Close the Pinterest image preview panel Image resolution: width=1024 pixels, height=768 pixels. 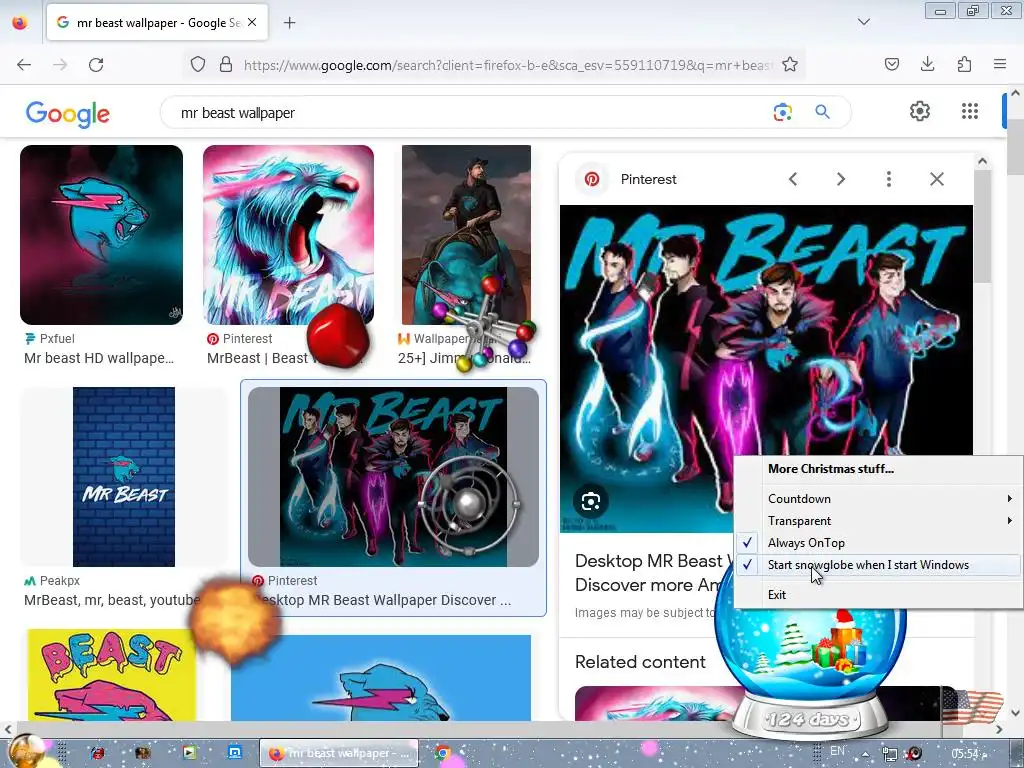936,179
